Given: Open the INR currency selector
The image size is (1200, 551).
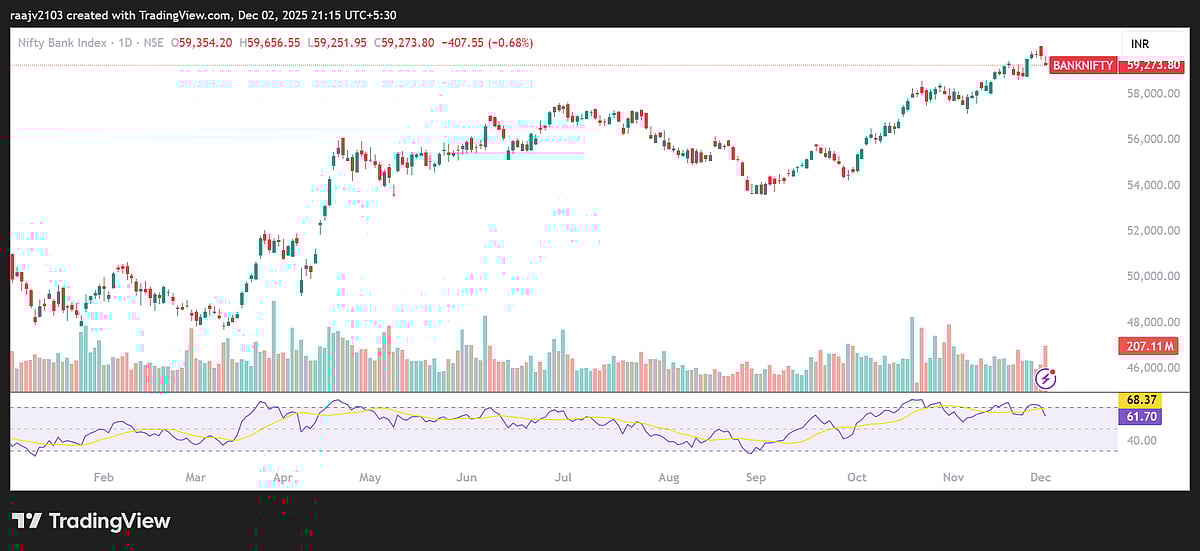Looking at the screenshot, I should [x=1140, y=44].
